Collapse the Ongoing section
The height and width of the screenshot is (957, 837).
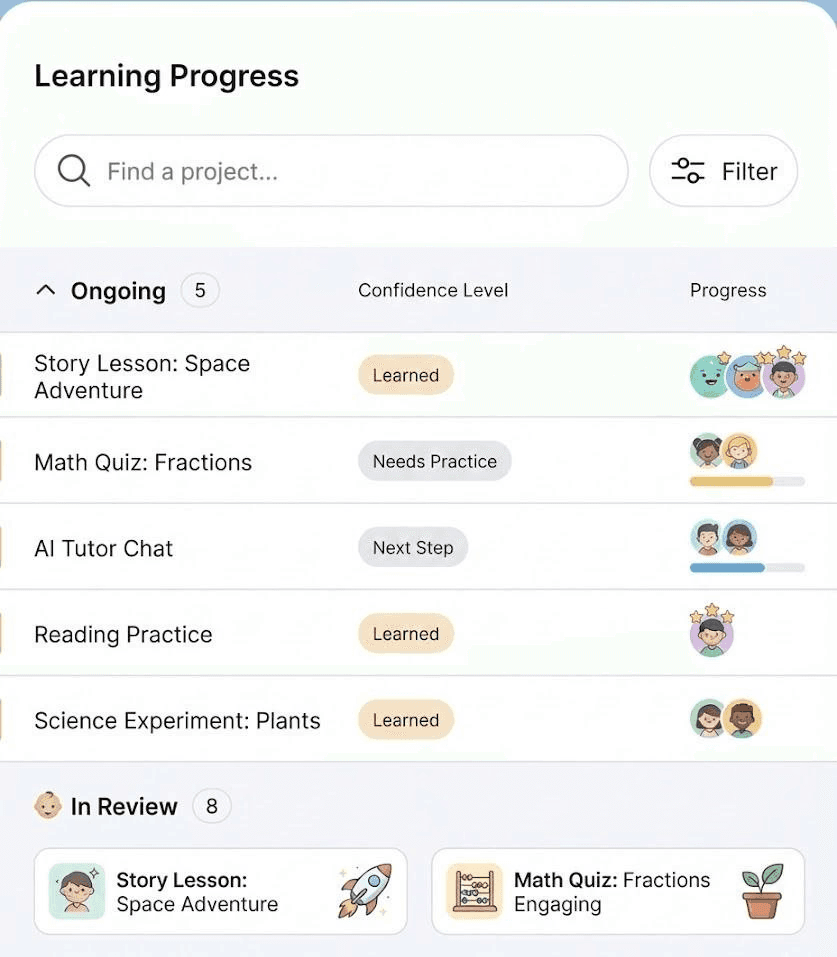[x=44, y=289]
